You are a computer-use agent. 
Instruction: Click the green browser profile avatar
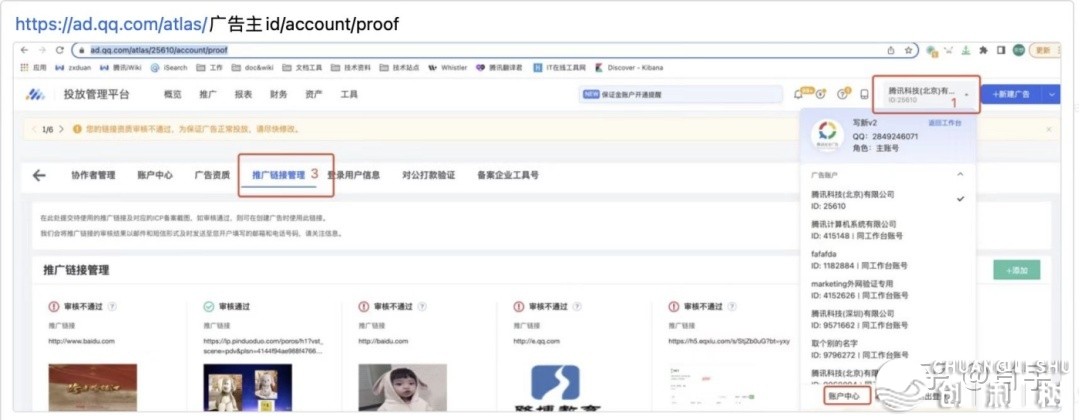point(1019,50)
